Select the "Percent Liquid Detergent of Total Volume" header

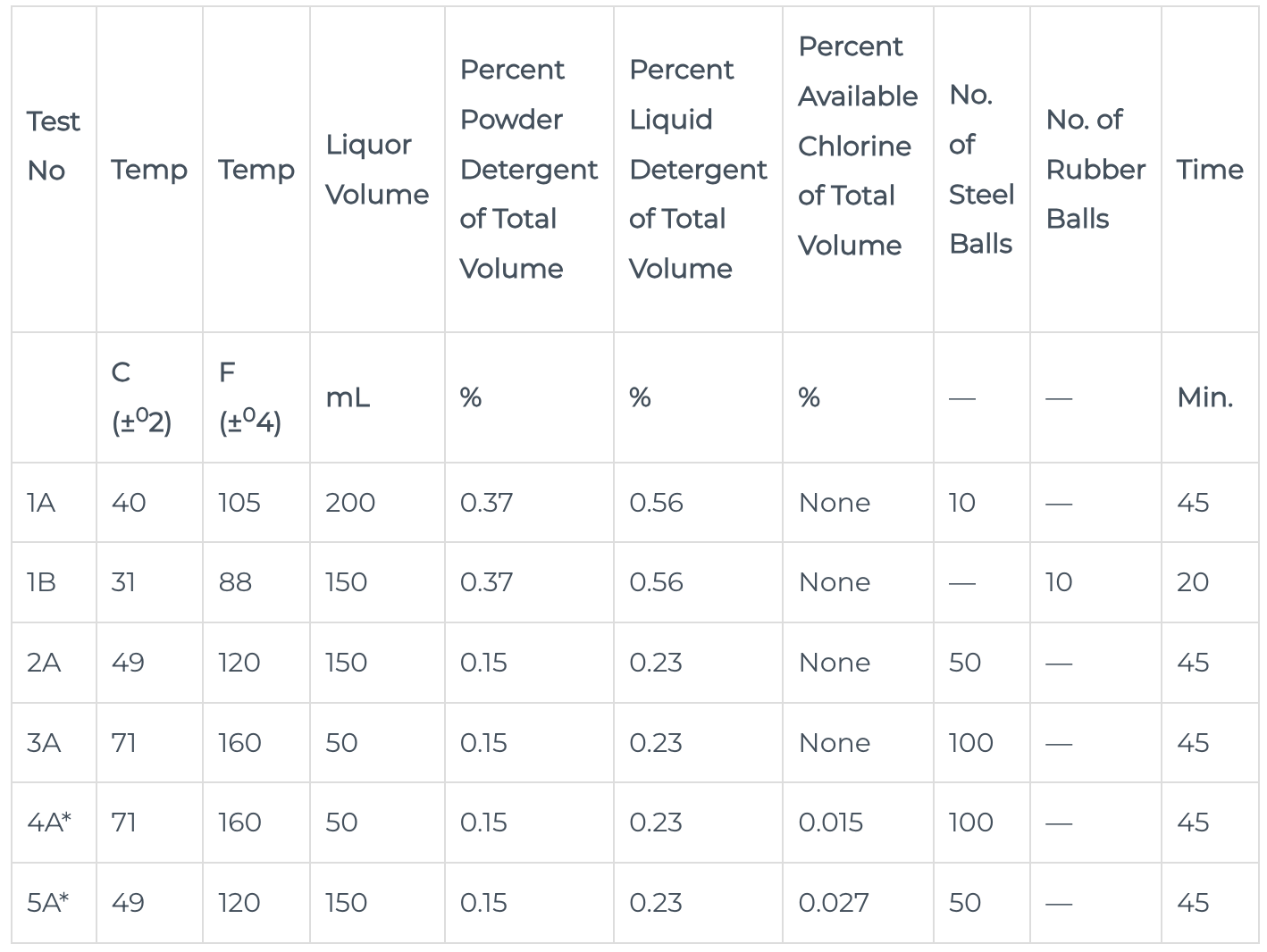(x=697, y=170)
